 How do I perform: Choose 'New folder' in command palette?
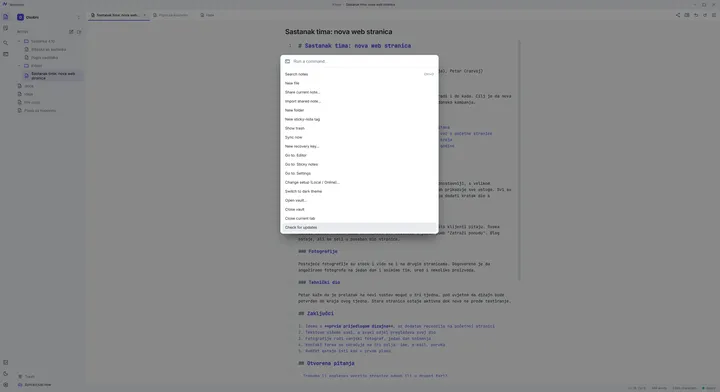coord(359,110)
